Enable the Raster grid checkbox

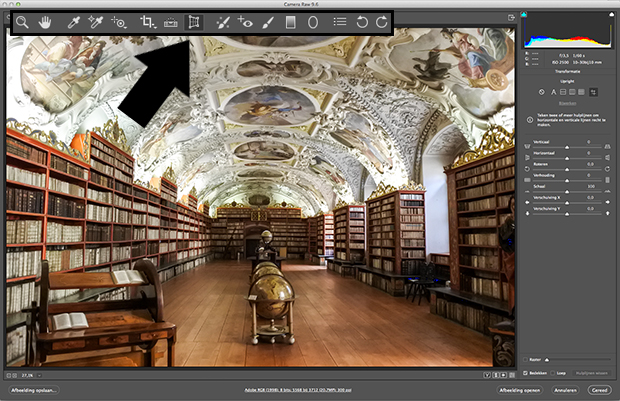pos(525,359)
